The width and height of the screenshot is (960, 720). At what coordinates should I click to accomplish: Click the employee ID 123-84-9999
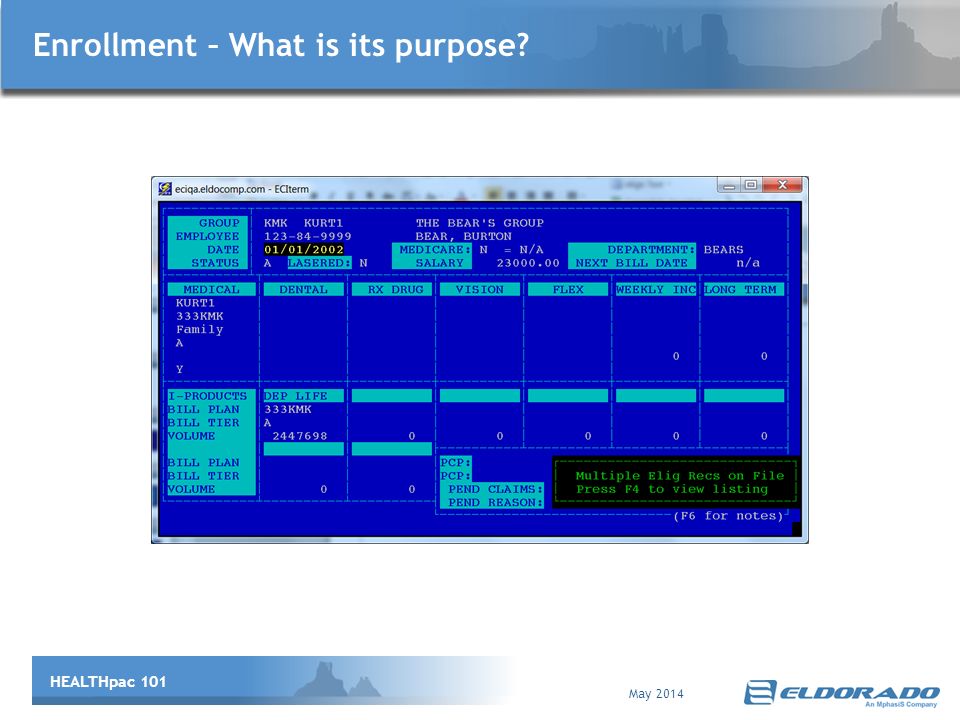click(307, 236)
